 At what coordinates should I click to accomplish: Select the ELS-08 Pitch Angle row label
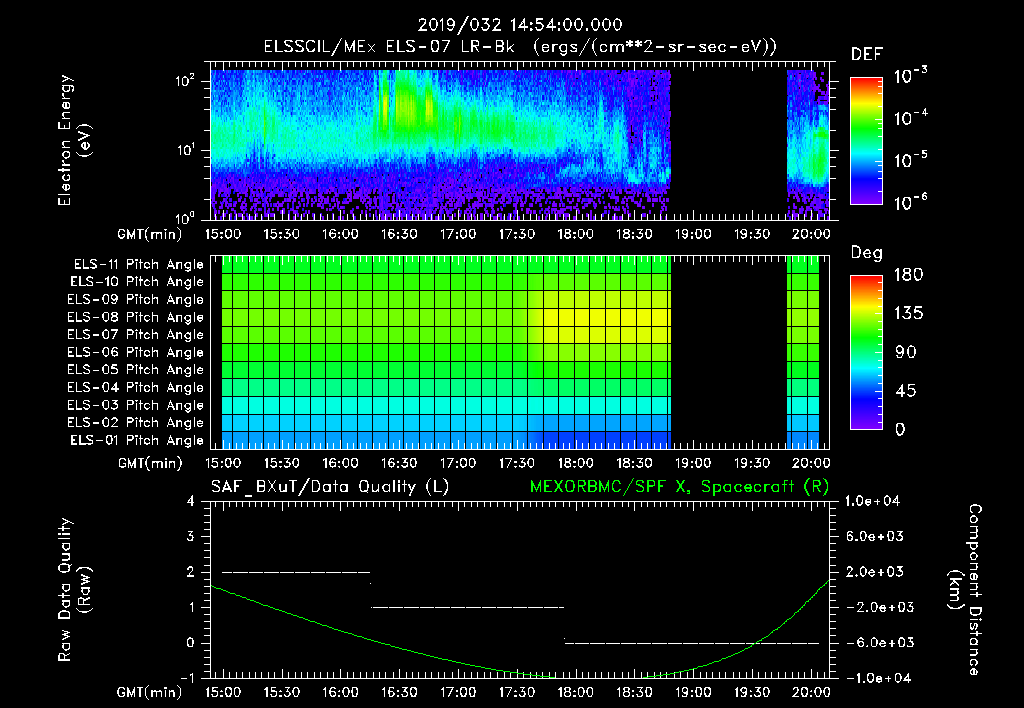tap(136, 317)
